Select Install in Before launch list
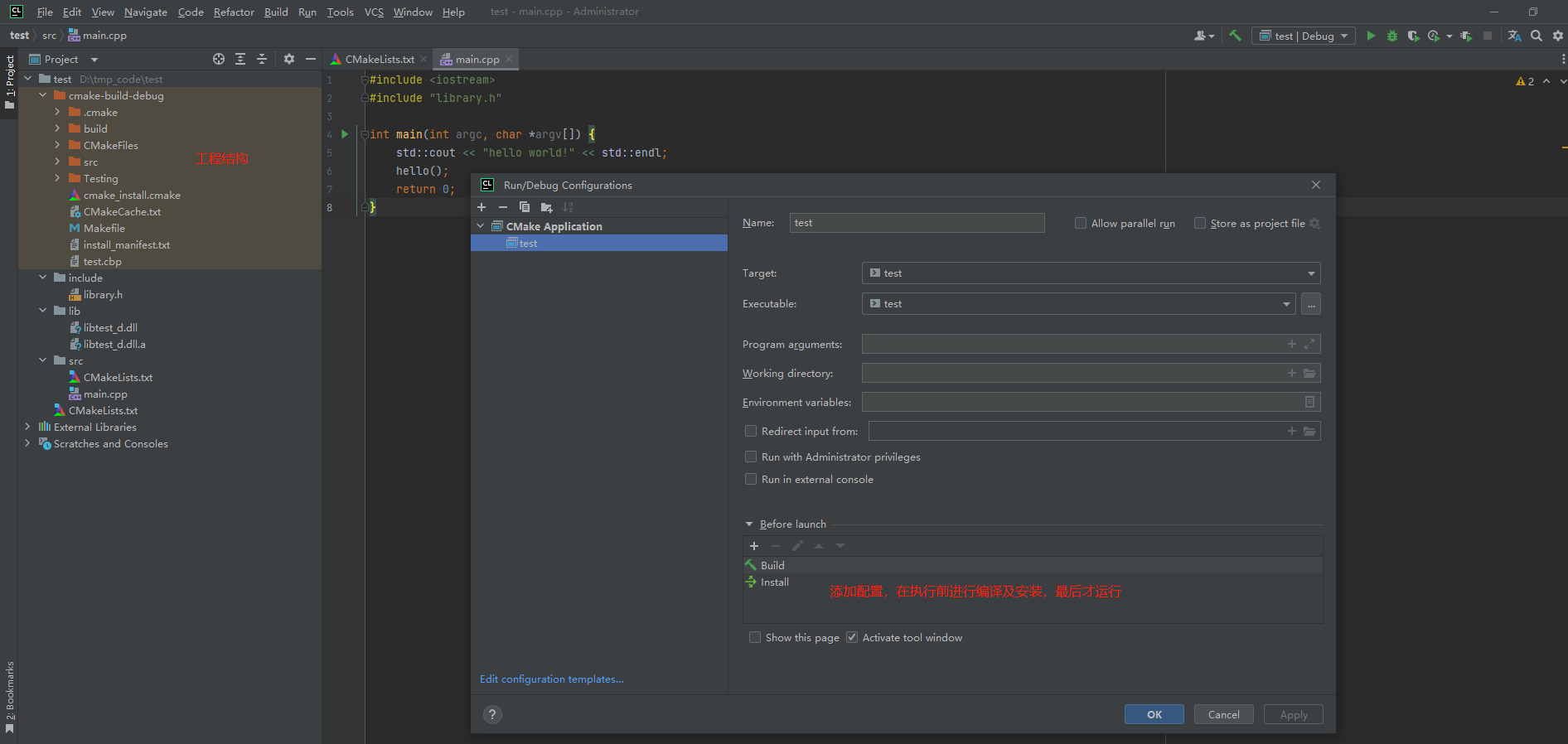1568x744 pixels. [x=1033, y=582]
